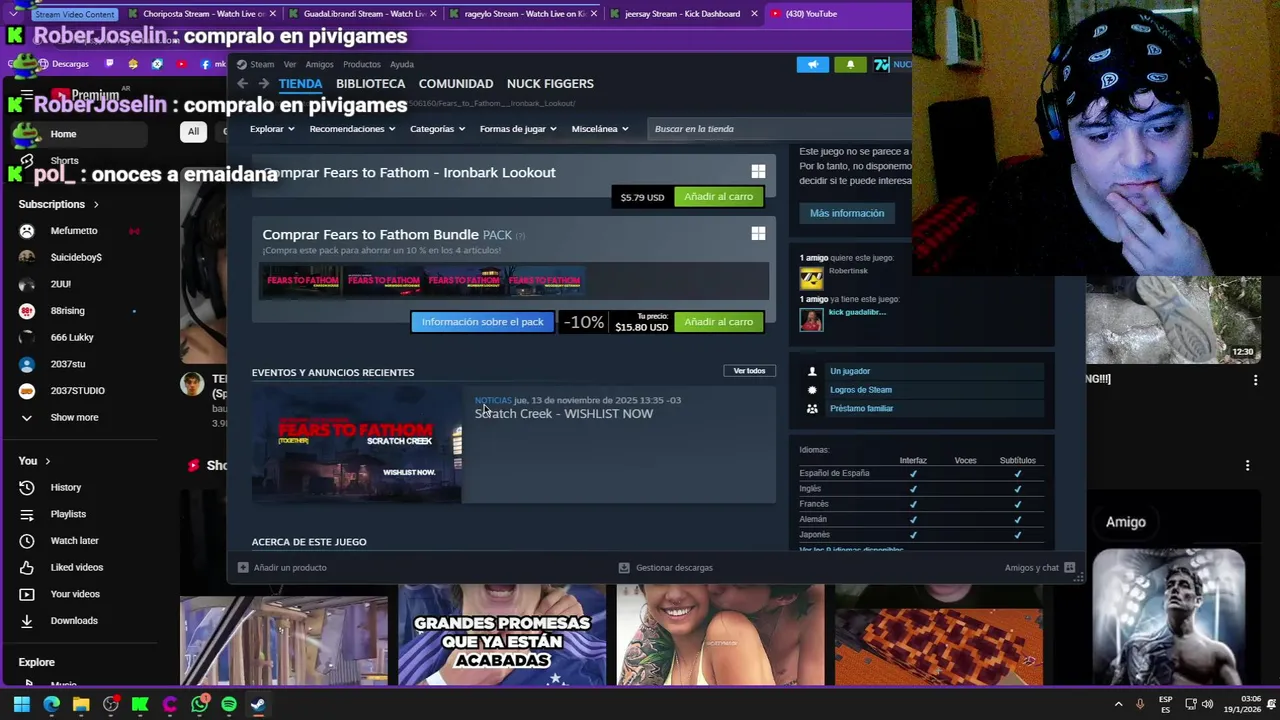This screenshot has height=720, width=1280.
Task: Open Steam notifications bell
Action: (x=850, y=64)
